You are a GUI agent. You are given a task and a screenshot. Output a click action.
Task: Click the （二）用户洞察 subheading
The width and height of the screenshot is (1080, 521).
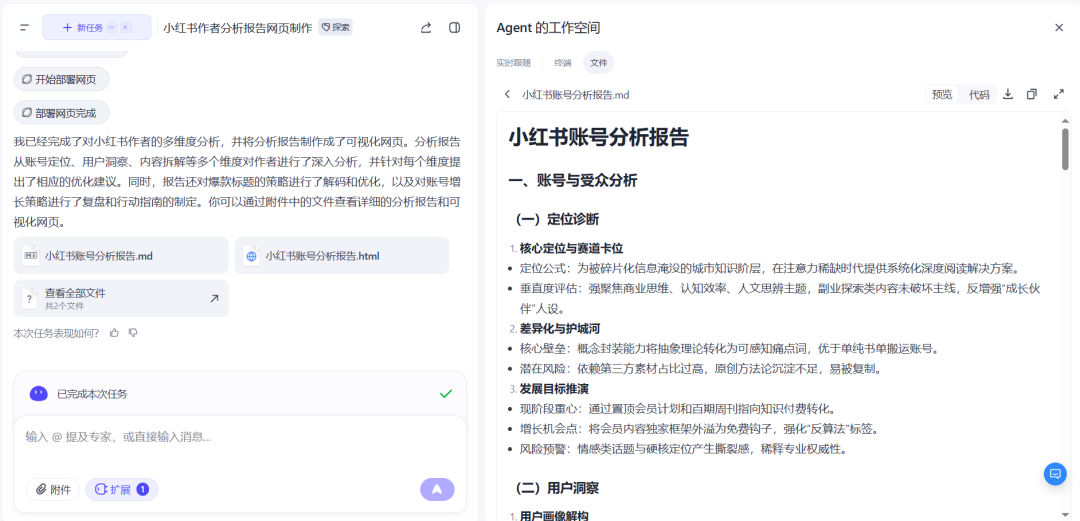pyautogui.click(x=557, y=489)
